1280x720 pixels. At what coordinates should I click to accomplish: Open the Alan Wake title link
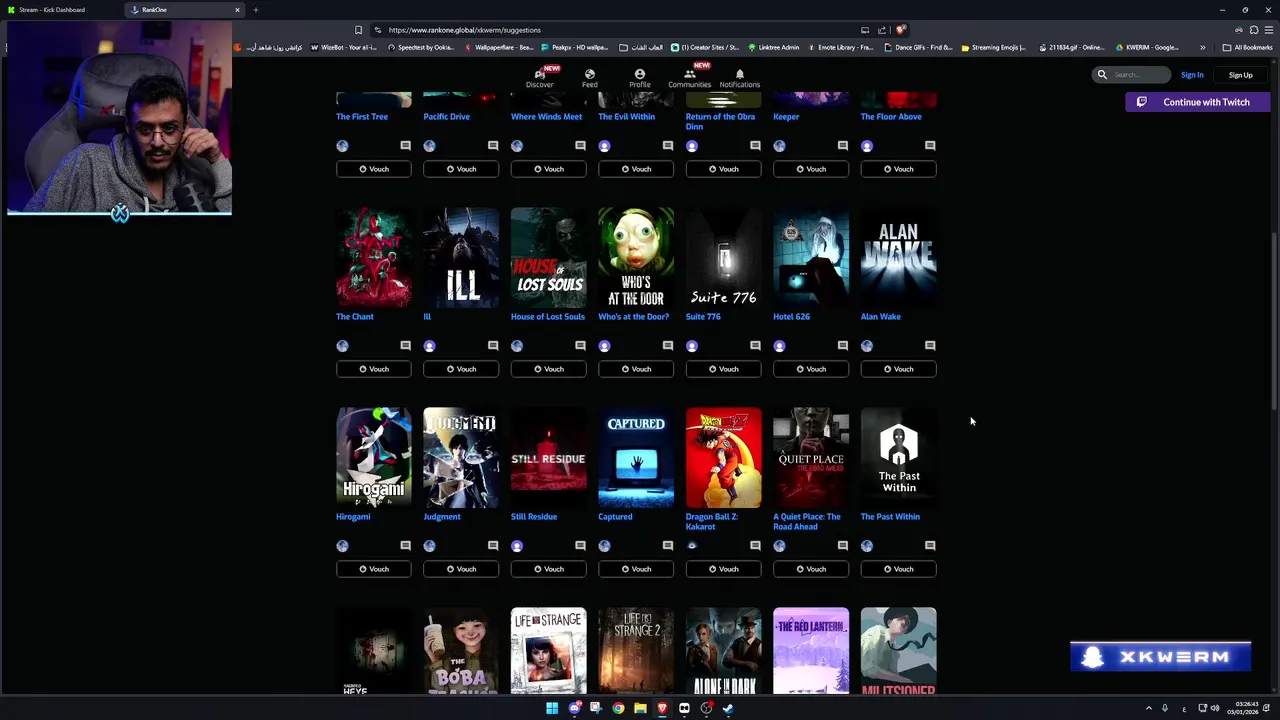(881, 317)
